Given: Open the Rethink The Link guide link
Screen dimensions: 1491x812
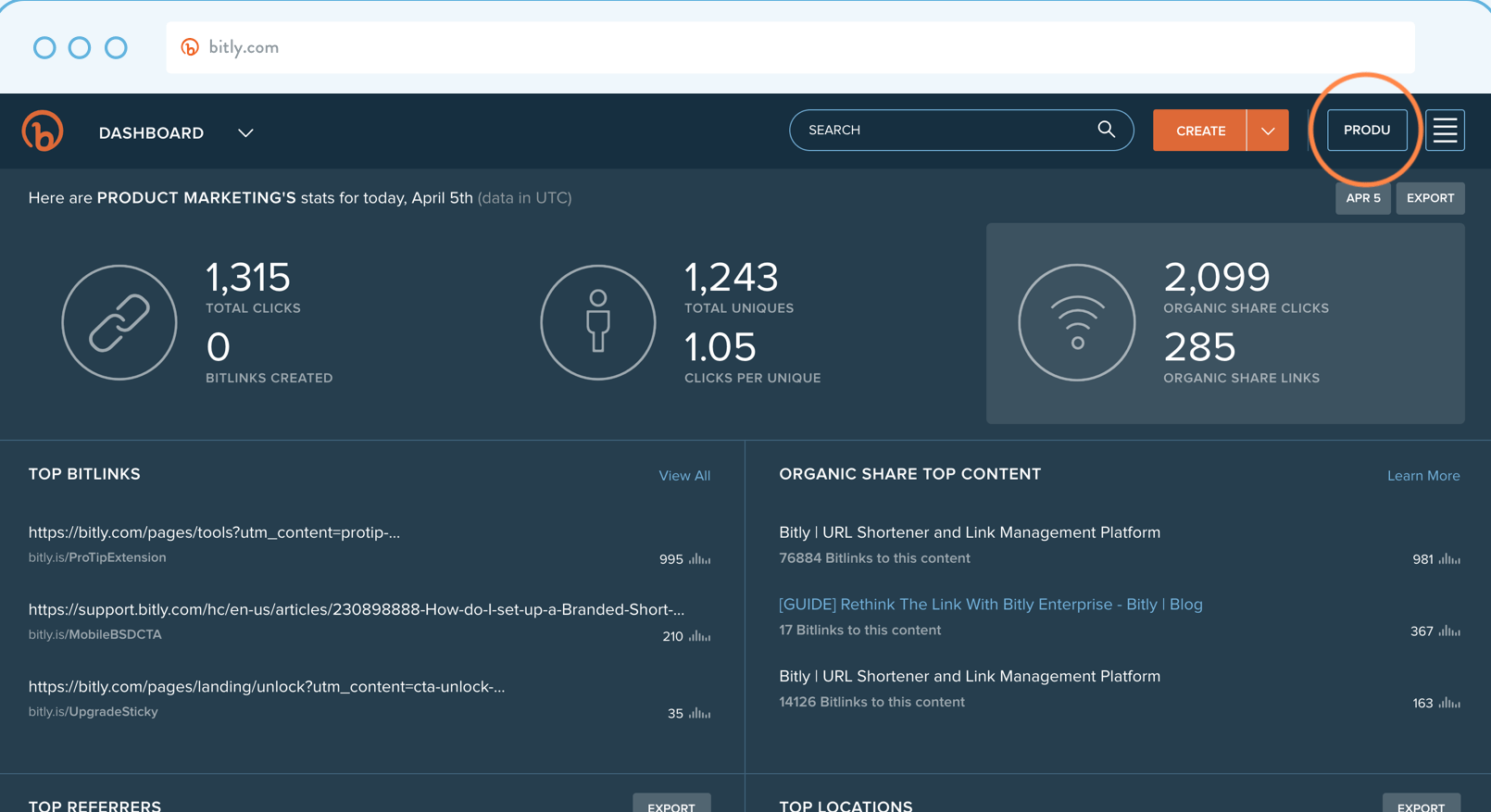Looking at the screenshot, I should click(x=990, y=605).
